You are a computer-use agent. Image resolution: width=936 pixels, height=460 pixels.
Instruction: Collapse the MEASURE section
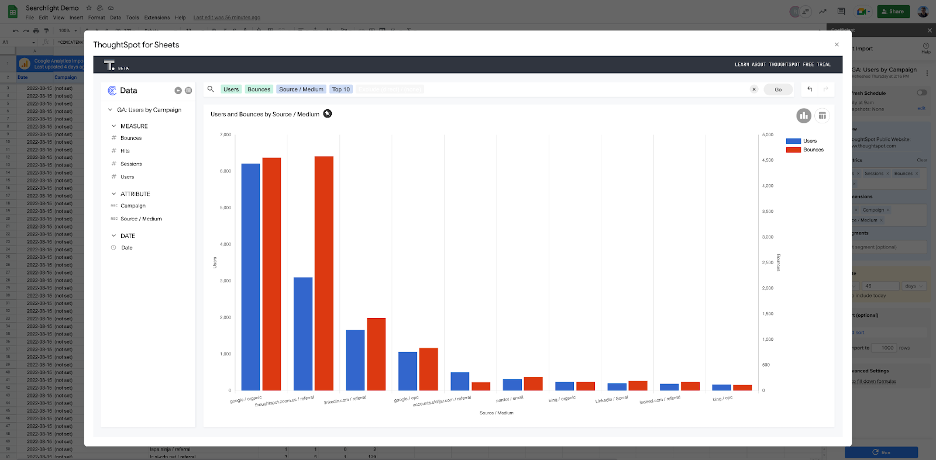[x=114, y=126]
